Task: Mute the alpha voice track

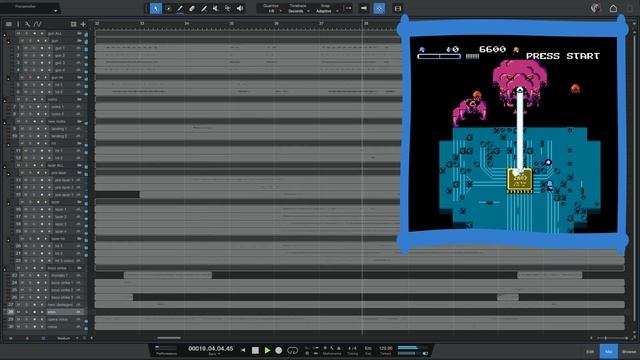Action: [18, 320]
